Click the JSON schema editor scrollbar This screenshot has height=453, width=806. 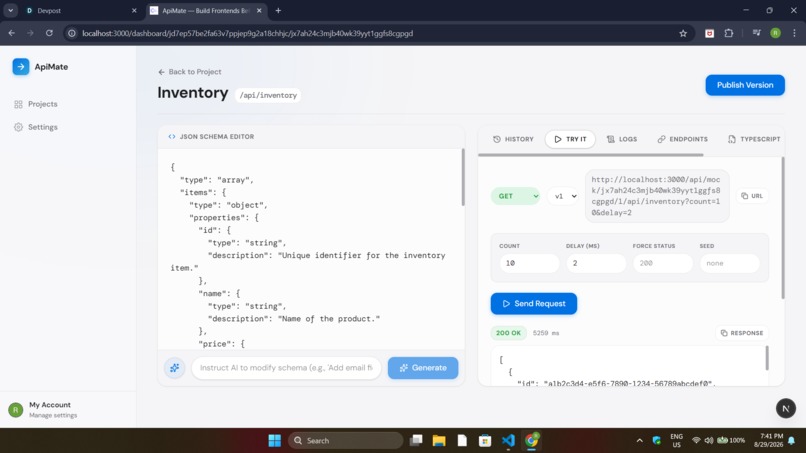coord(463,177)
